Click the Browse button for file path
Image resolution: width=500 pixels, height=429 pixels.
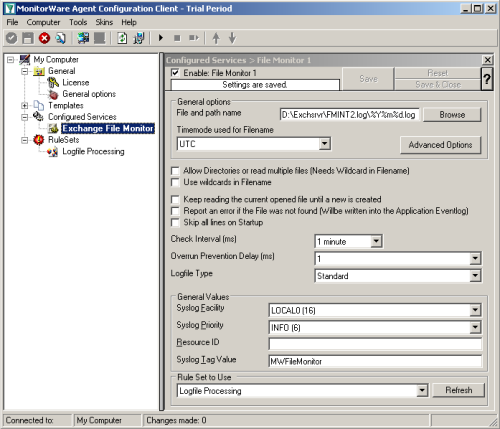(x=452, y=115)
